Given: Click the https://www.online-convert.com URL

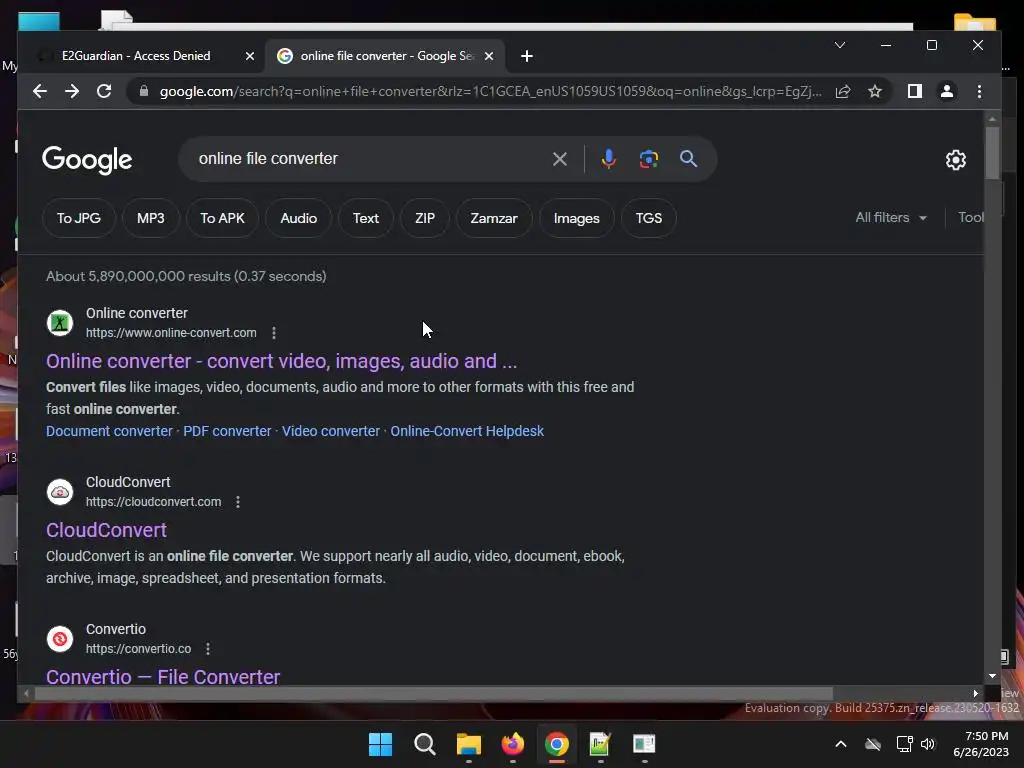Looking at the screenshot, I should coord(171,333).
